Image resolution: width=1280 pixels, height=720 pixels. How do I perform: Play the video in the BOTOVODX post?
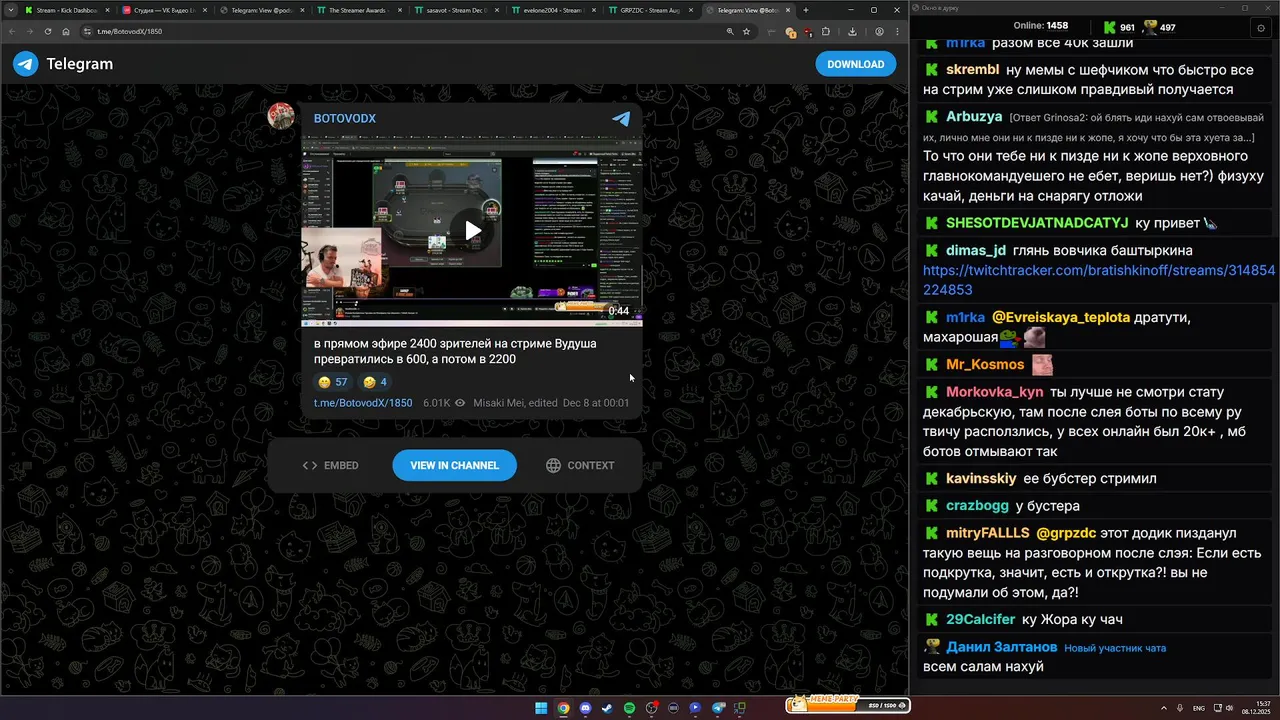[x=472, y=231]
